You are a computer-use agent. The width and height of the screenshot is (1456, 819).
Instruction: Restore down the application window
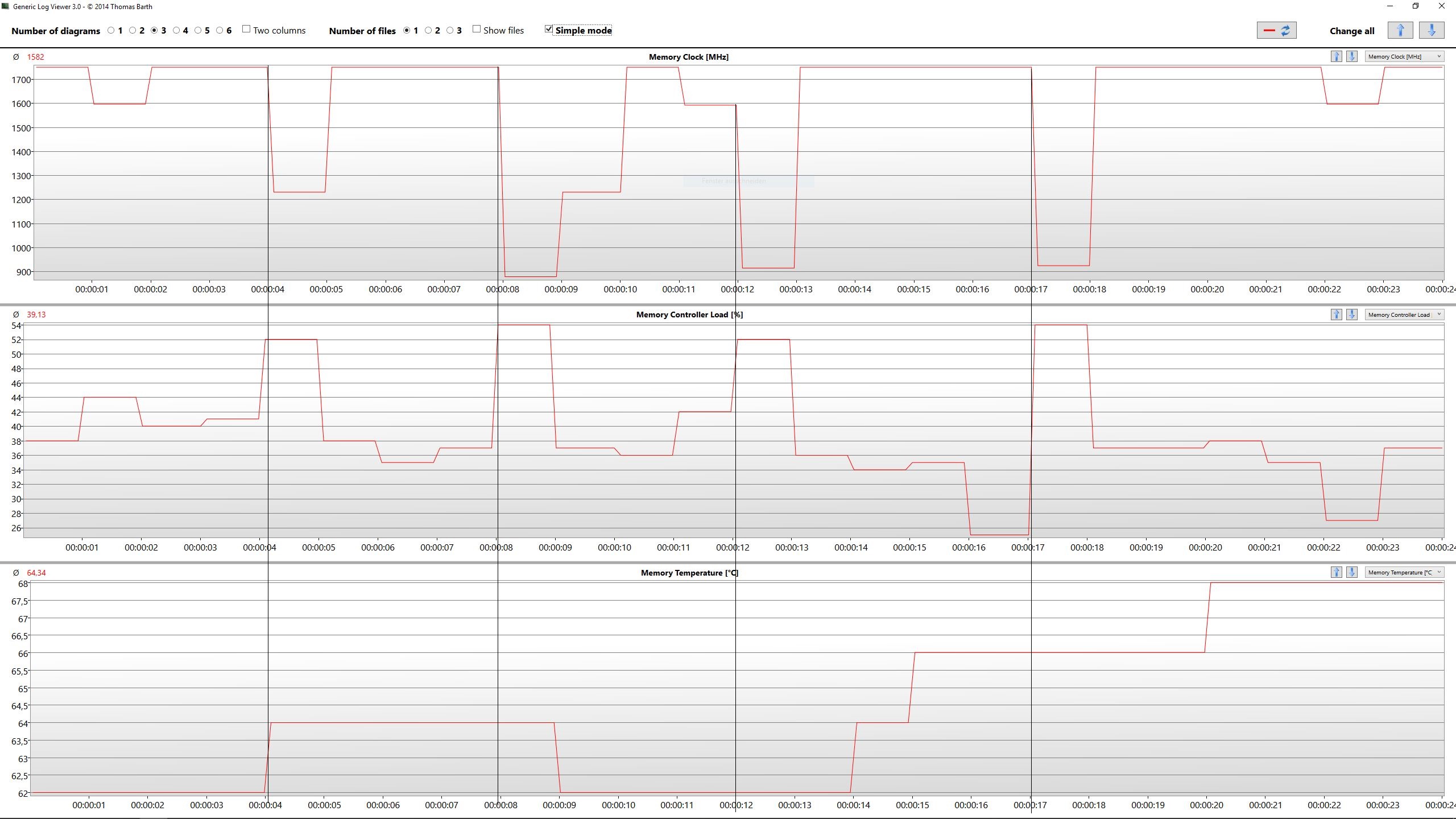(1416, 6)
